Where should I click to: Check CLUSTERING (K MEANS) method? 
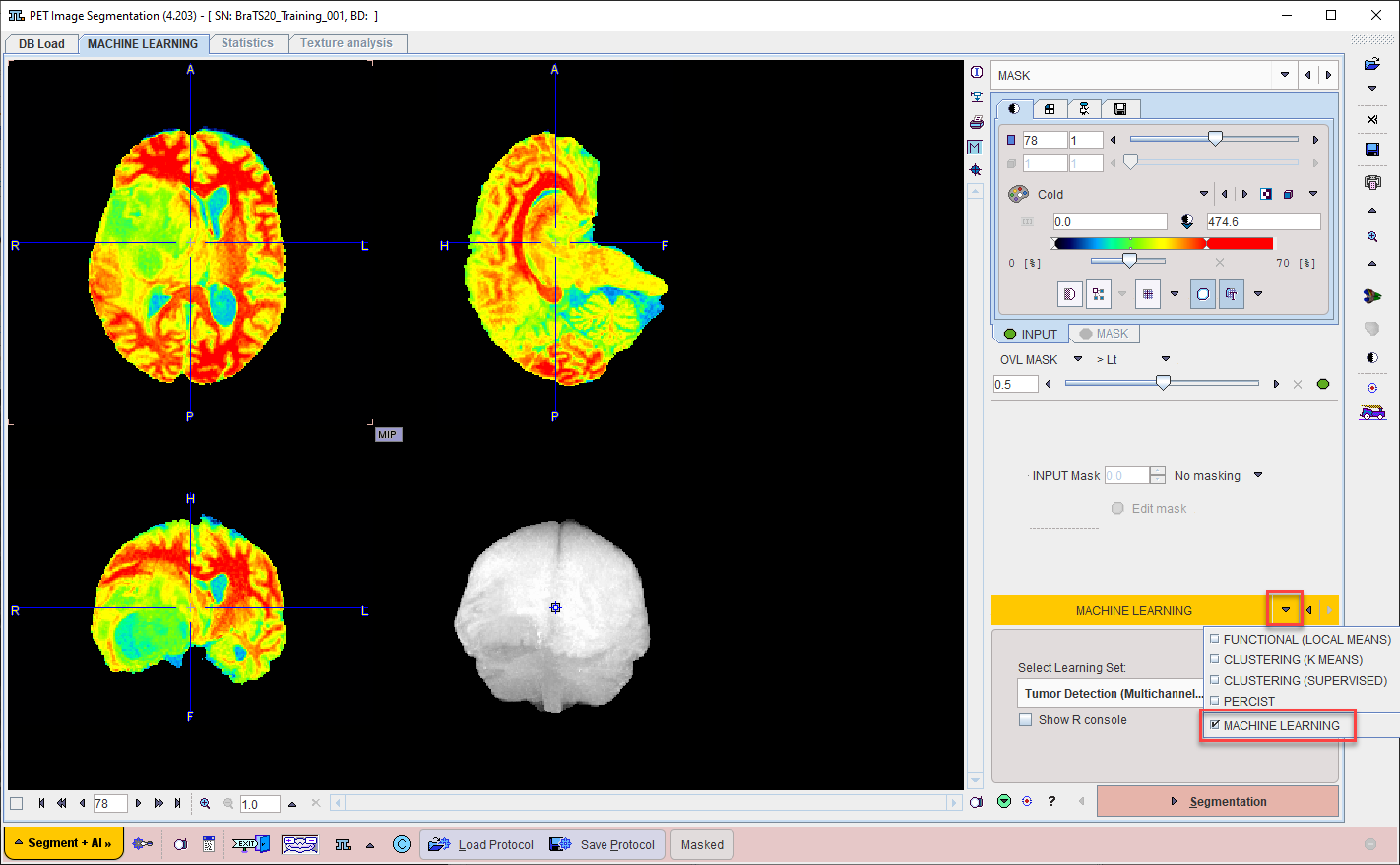(1214, 658)
